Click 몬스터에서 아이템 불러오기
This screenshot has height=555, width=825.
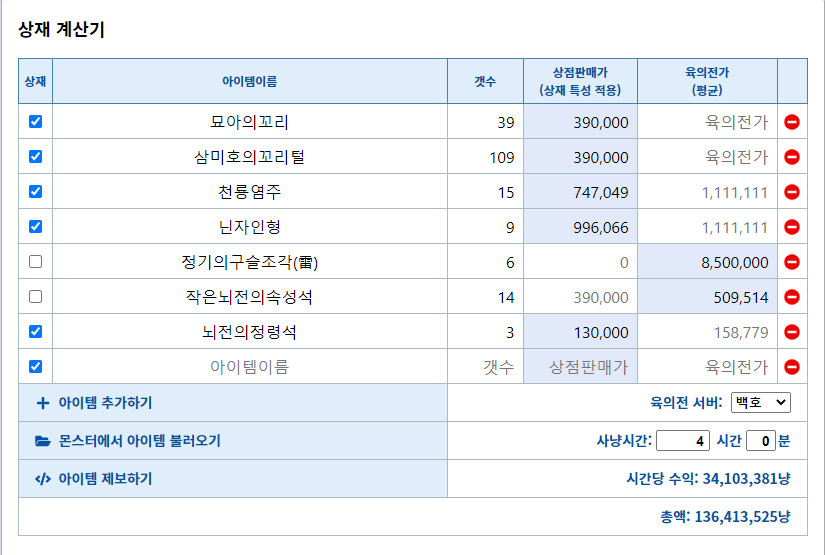pos(128,441)
